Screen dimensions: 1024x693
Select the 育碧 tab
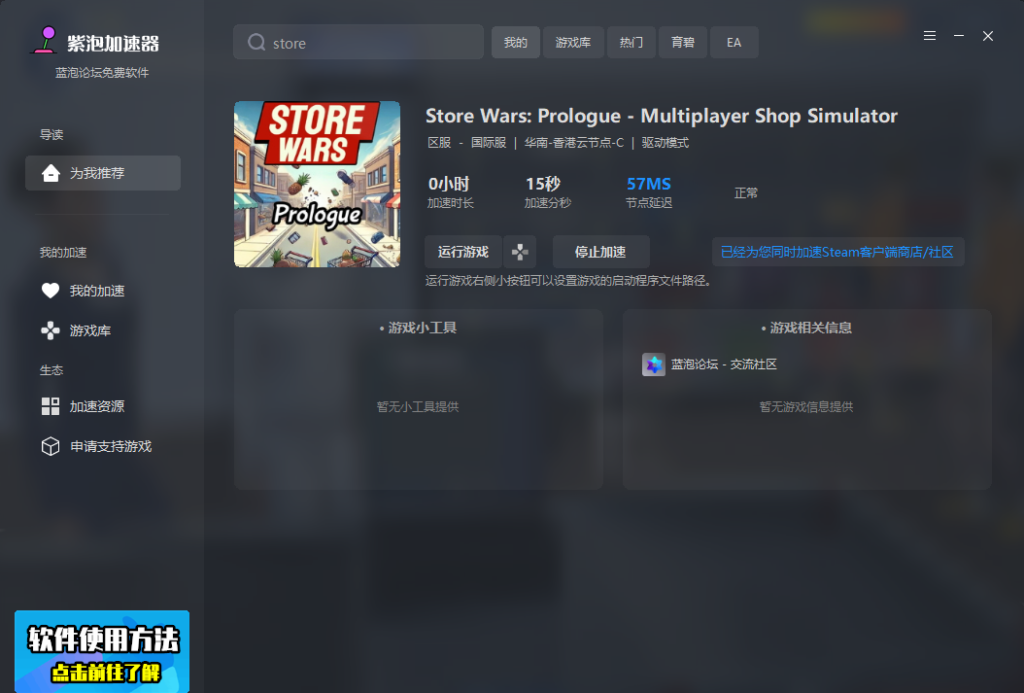click(x=682, y=42)
